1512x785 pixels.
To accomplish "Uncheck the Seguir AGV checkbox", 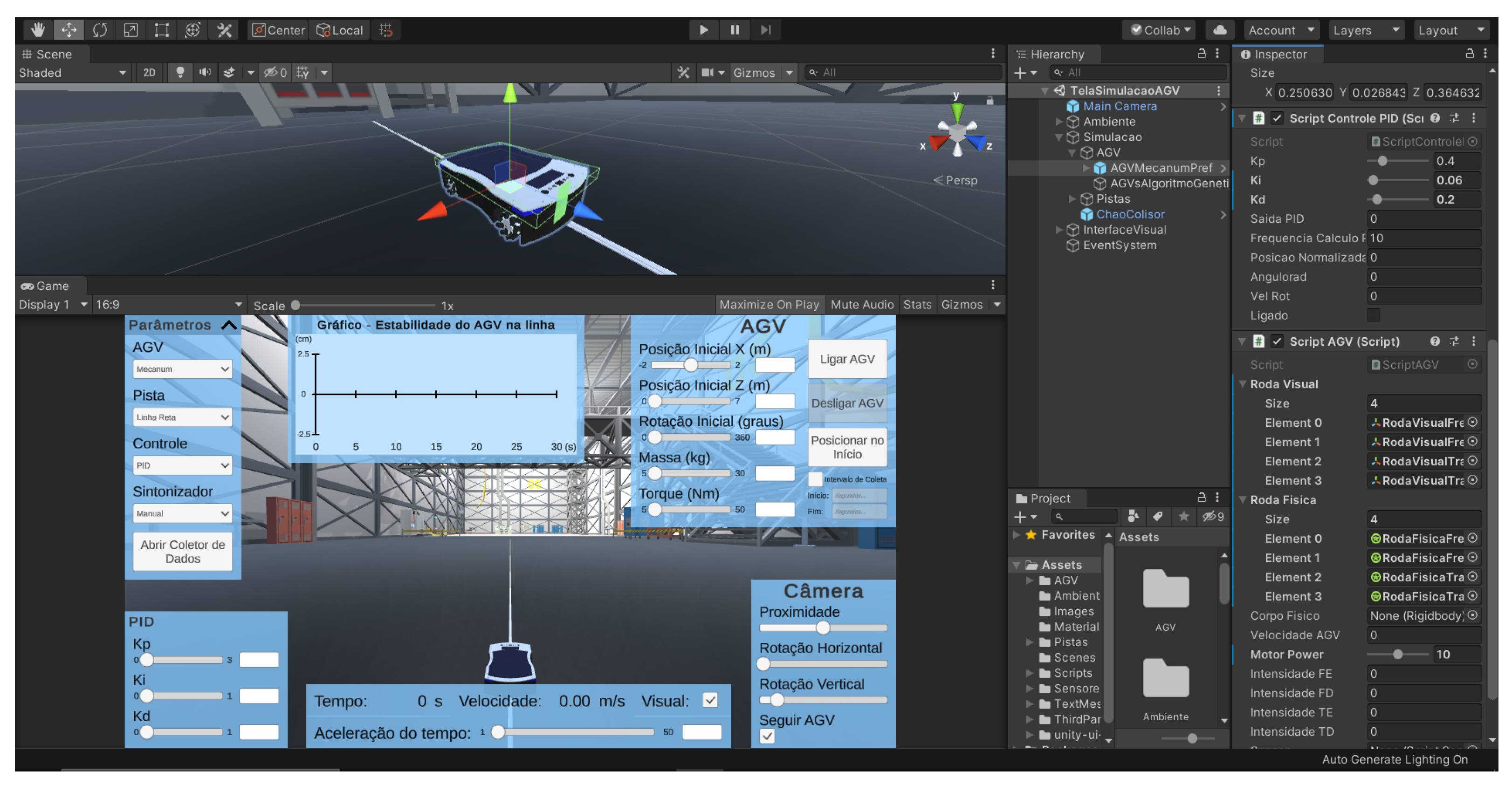I will coord(767,736).
